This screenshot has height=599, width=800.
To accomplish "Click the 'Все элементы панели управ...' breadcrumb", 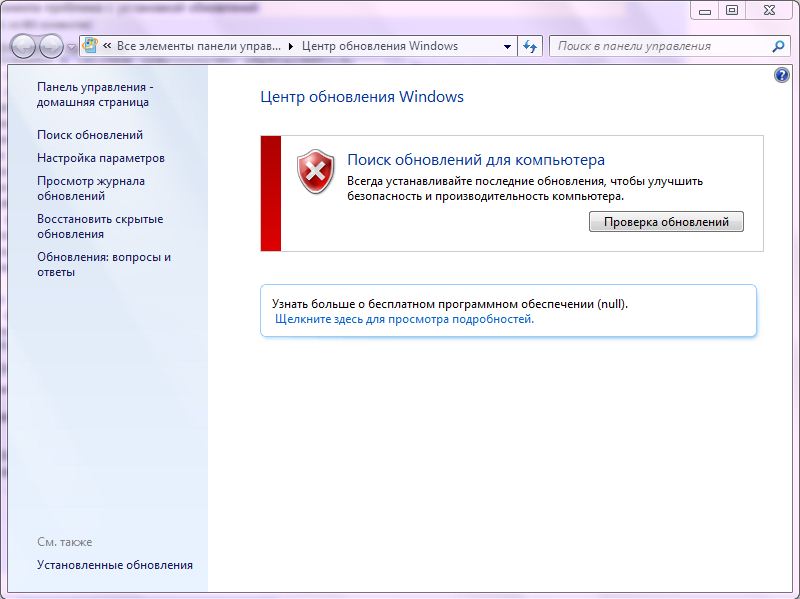I will coord(198,46).
